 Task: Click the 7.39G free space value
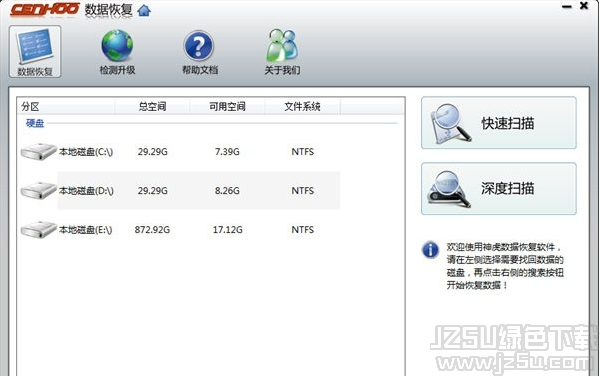227,152
